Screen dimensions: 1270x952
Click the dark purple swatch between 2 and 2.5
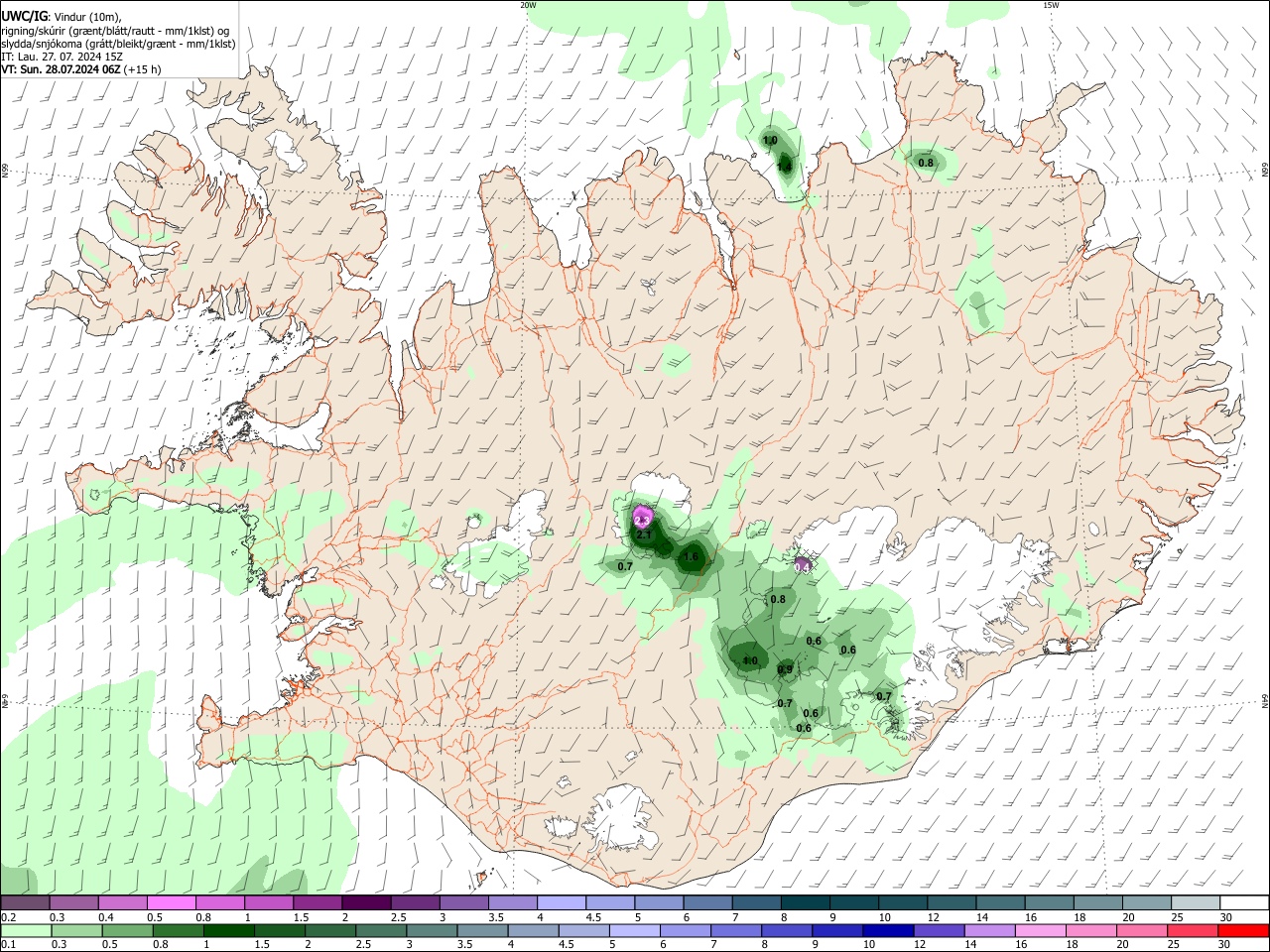pyautogui.click(x=366, y=903)
